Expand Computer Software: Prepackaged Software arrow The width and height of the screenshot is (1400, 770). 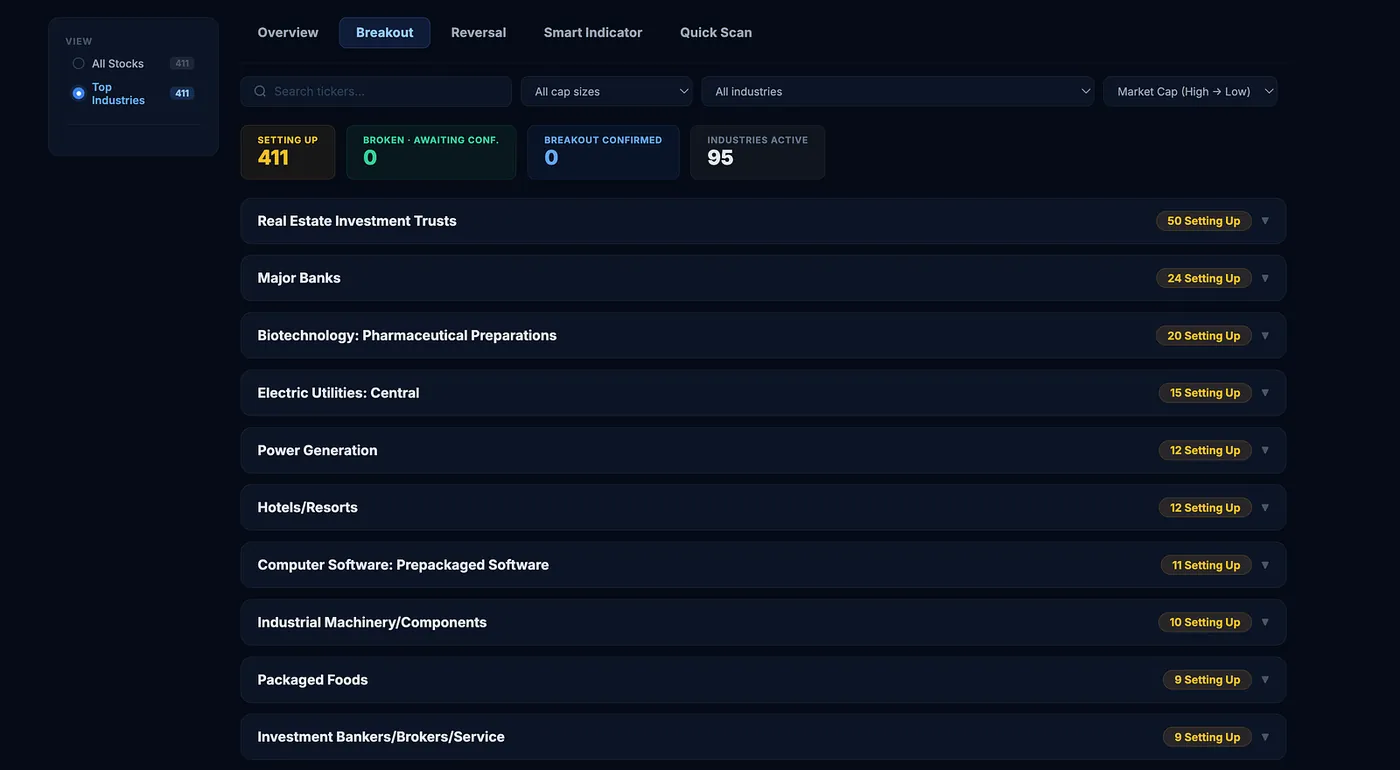(x=1265, y=565)
